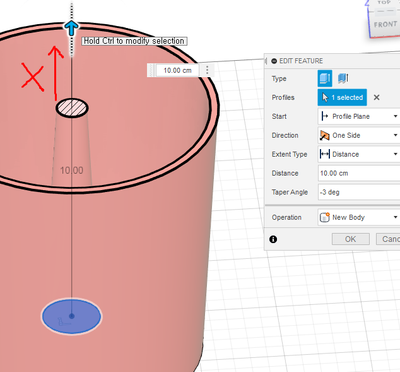The width and height of the screenshot is (400, 372).
Task: Open the Start 'Profile Plane' dropdown
Action: [359, 116]
